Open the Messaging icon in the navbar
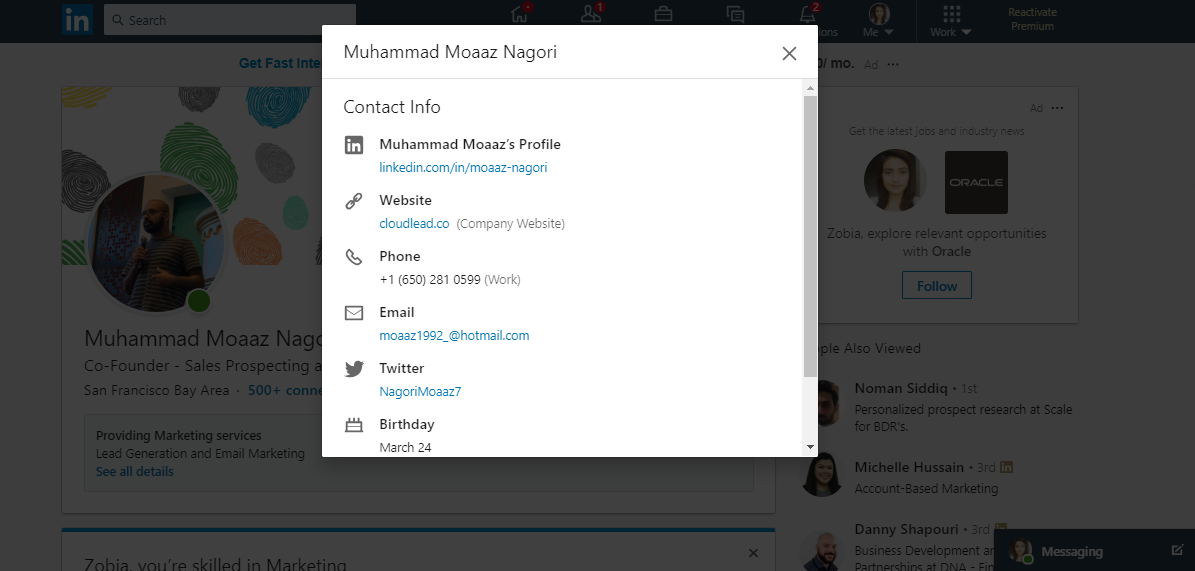The height and width of the screenshot is (571, 1195). [735, 14]
